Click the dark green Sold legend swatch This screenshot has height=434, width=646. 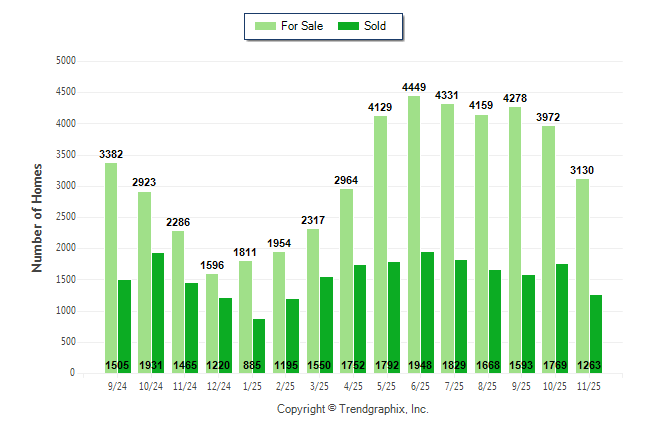pyautogui.click(x=349, y=26)
